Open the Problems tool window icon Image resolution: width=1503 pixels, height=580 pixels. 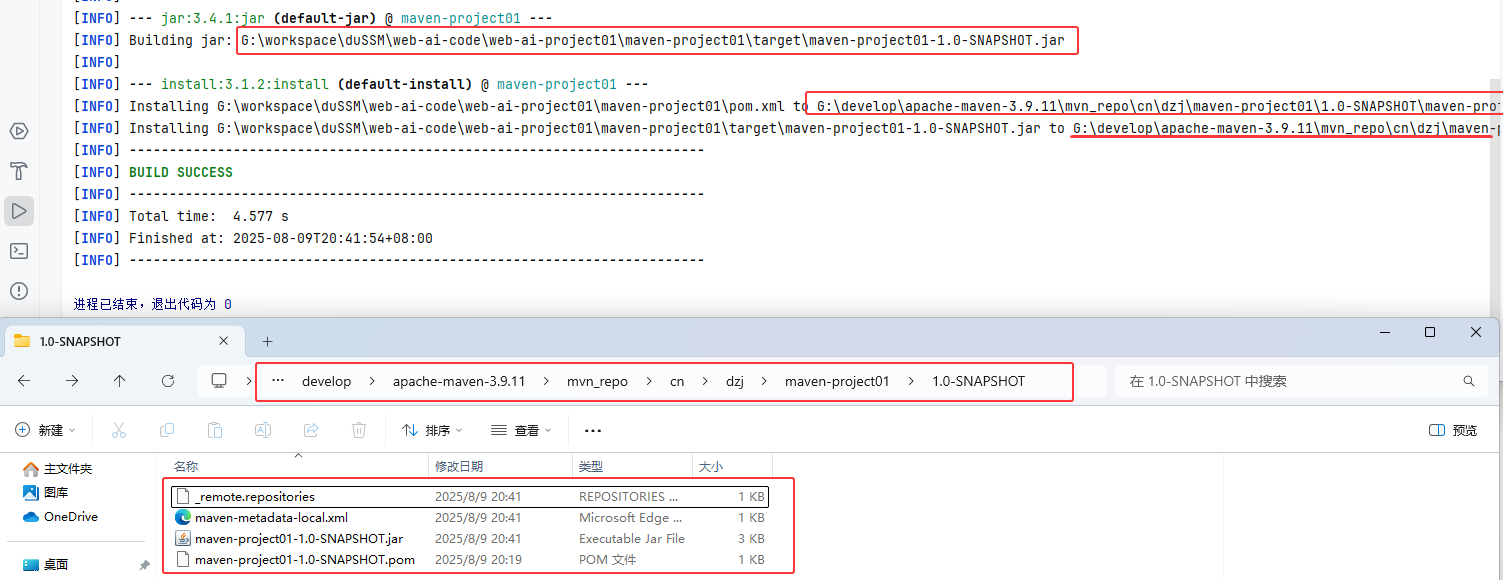coord(18,291)
